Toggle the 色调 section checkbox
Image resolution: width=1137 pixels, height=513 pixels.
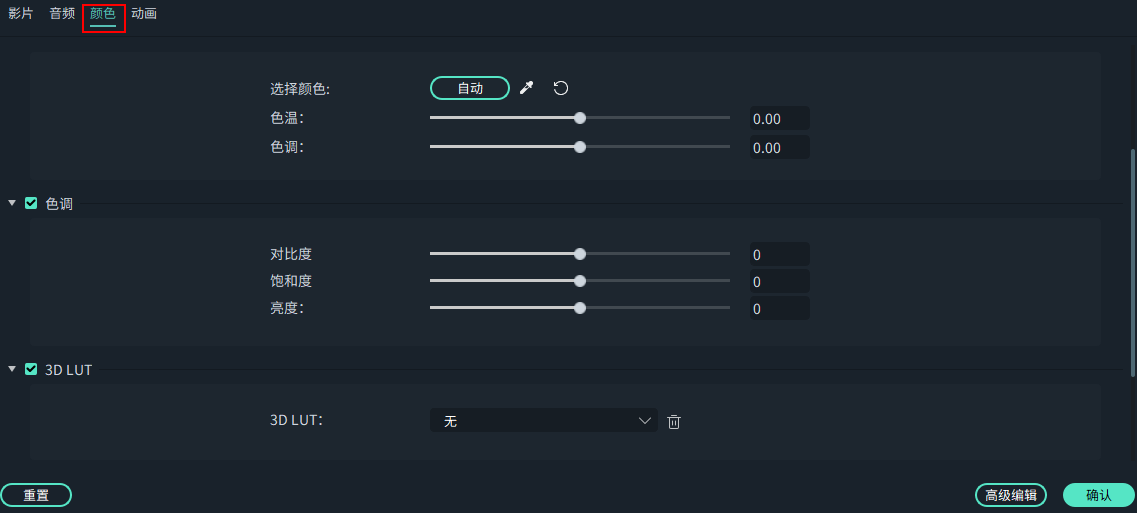click(31, 203)
